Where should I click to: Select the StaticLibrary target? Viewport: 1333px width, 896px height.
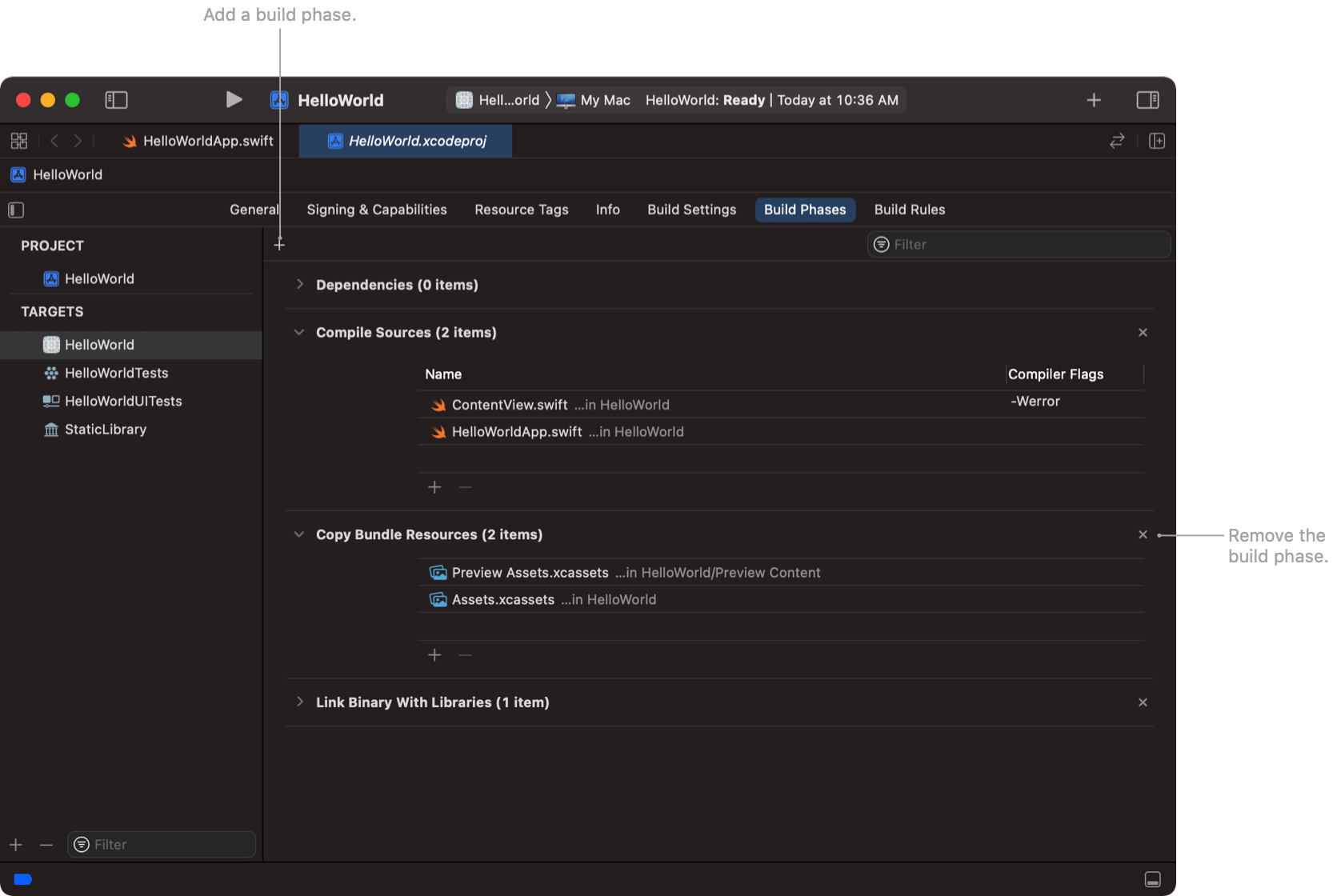point(131,429)
